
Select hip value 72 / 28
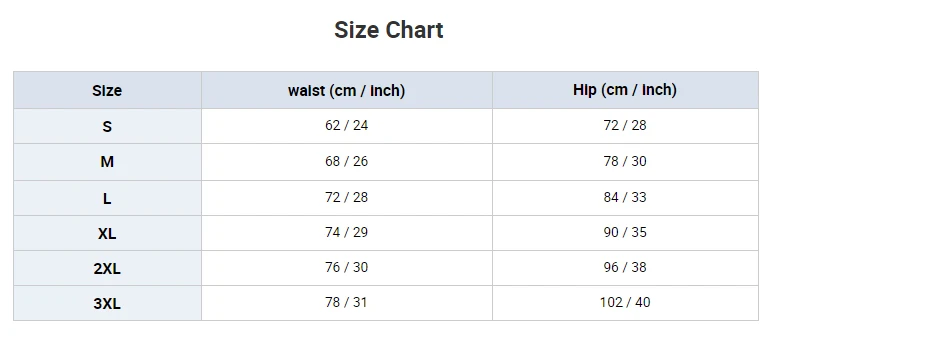(x=625, y=126)
